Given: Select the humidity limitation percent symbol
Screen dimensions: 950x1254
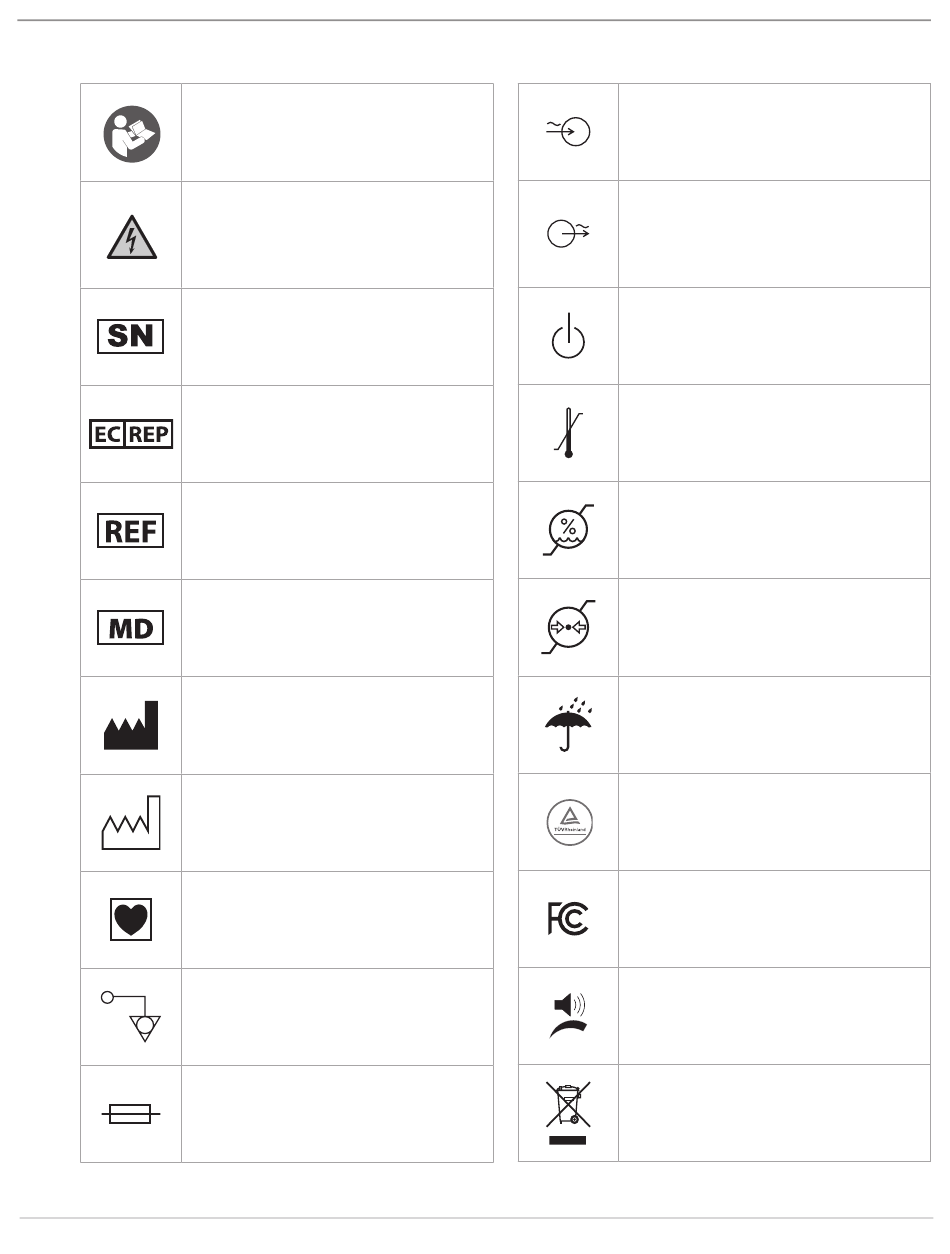Looking at the screenshot, I should point(568,530).
